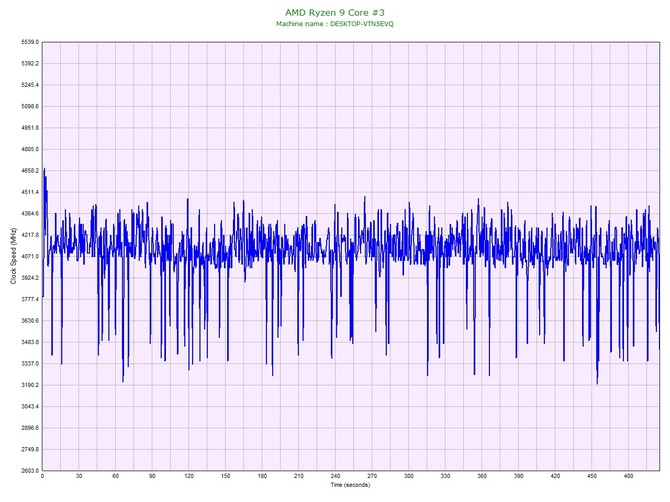Click the 210 tick on time axis
Viewport: 670px width, 502px height.
(299, 476)
